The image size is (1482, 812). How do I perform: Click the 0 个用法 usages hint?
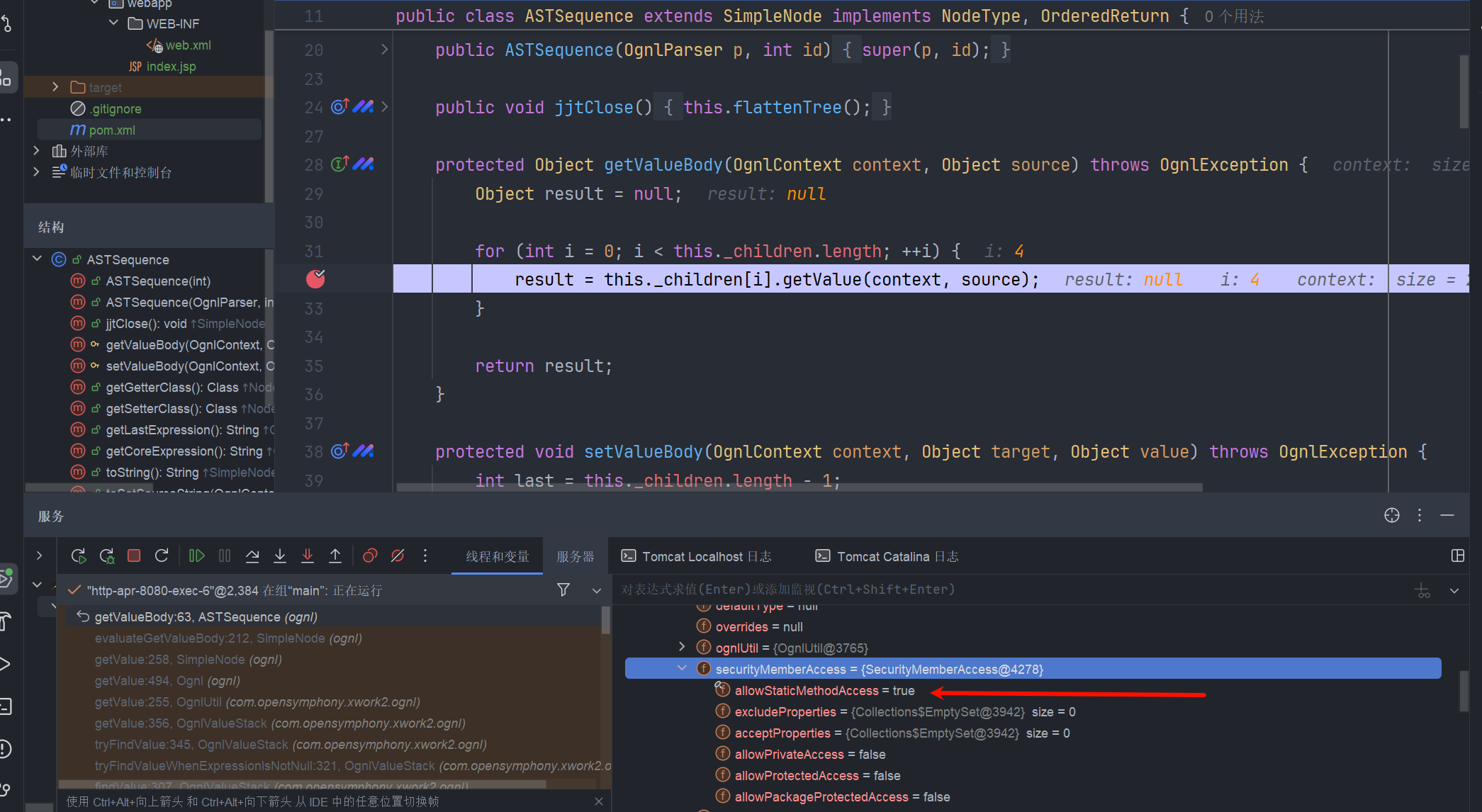tap(1234, 16)
